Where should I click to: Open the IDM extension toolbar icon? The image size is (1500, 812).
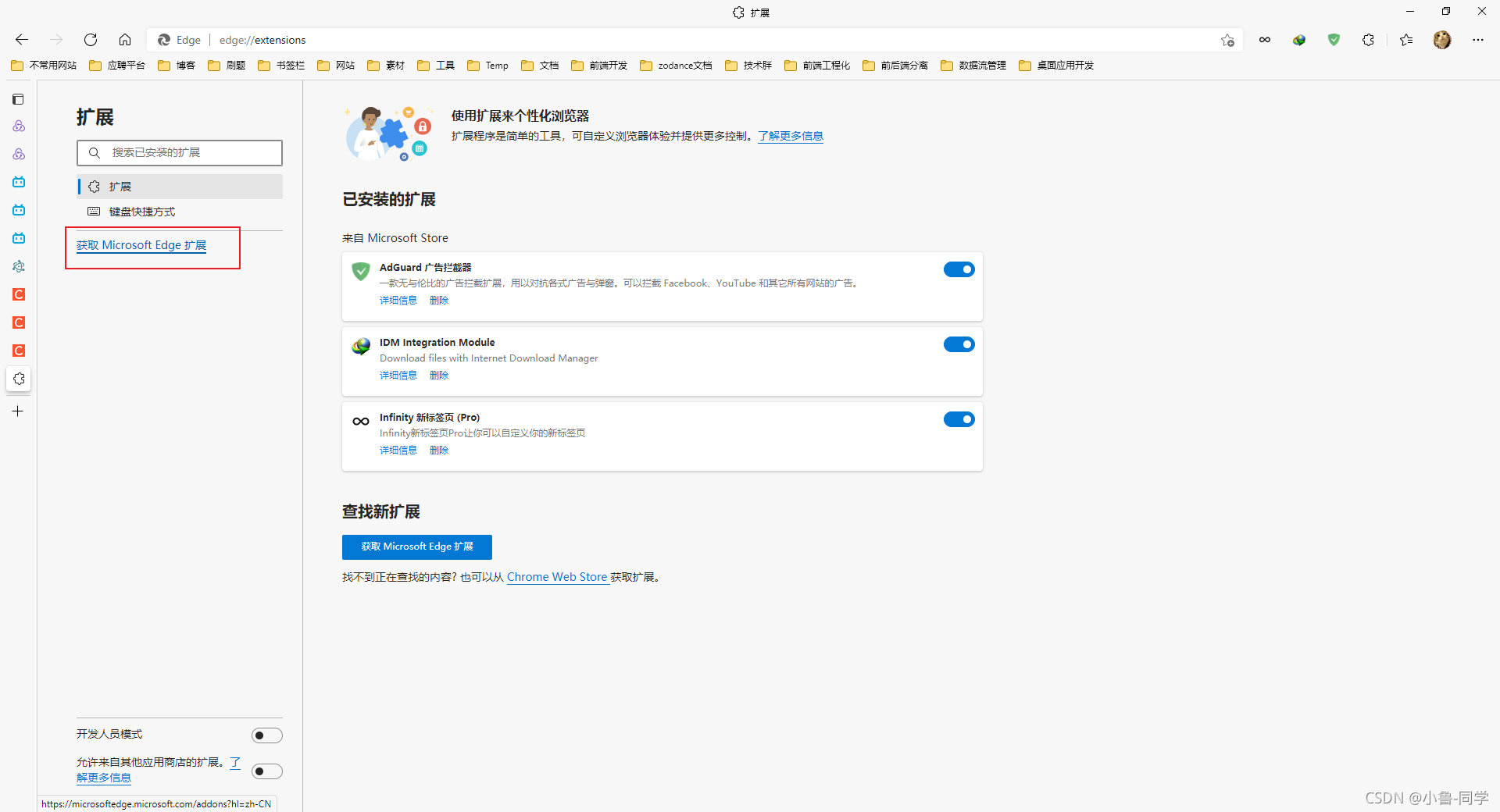1299,40
